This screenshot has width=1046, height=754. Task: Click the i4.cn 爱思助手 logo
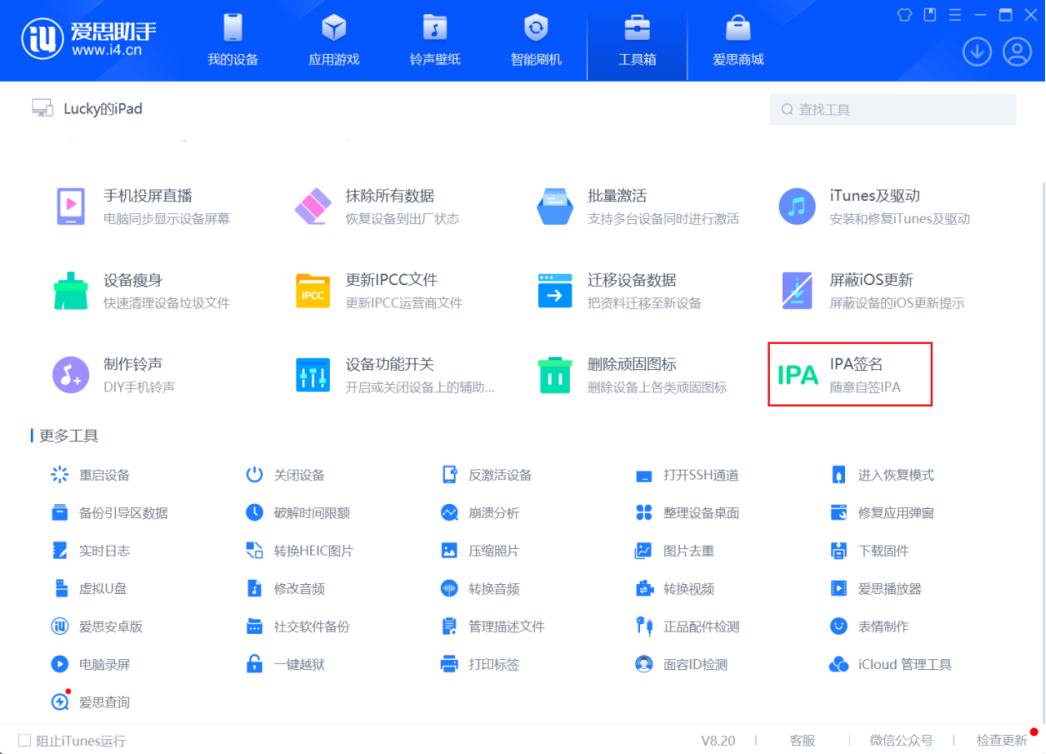tap(89, 39)
